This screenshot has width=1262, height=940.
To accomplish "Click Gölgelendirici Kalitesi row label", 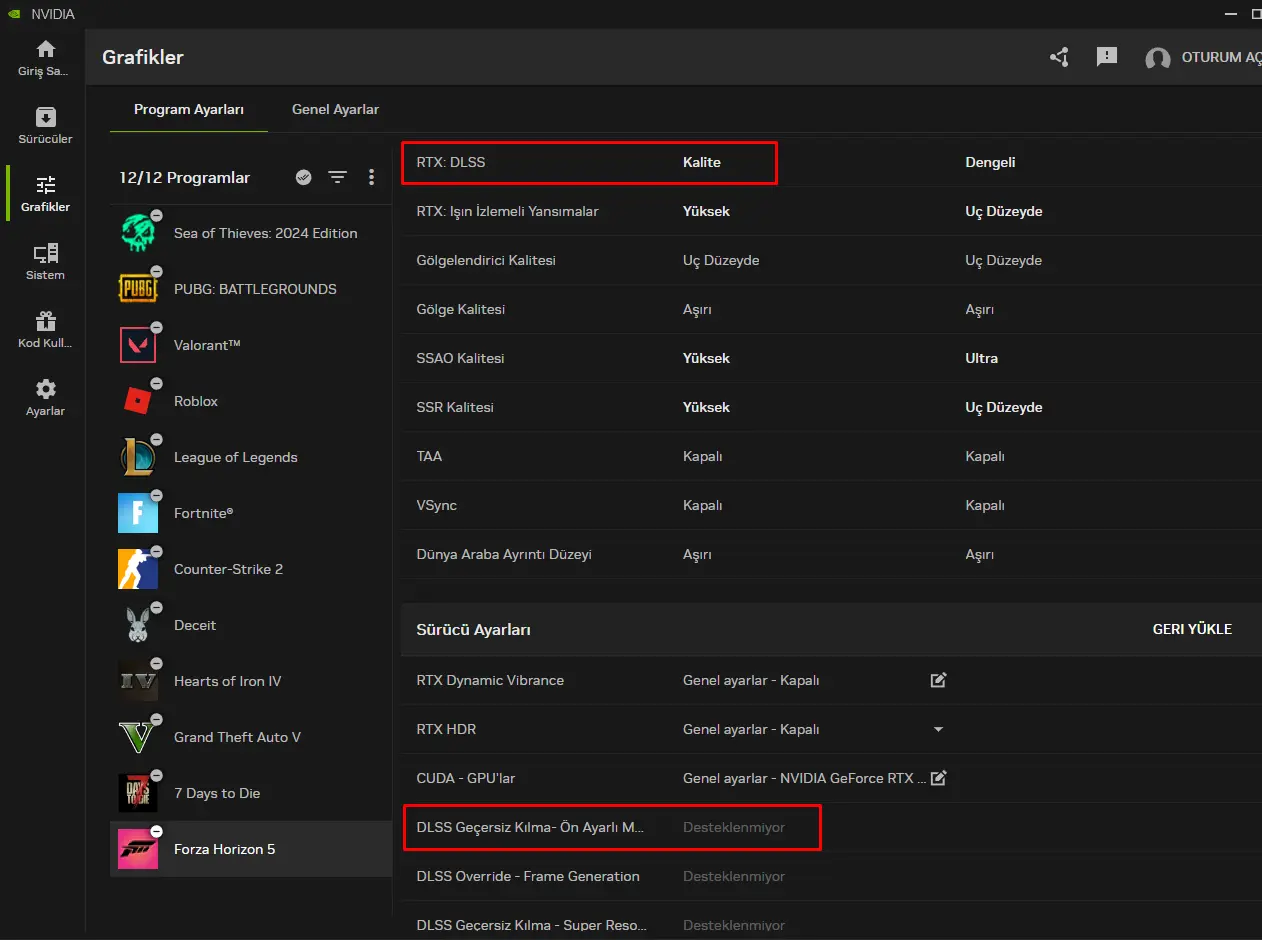I will (x=486, y=260).
